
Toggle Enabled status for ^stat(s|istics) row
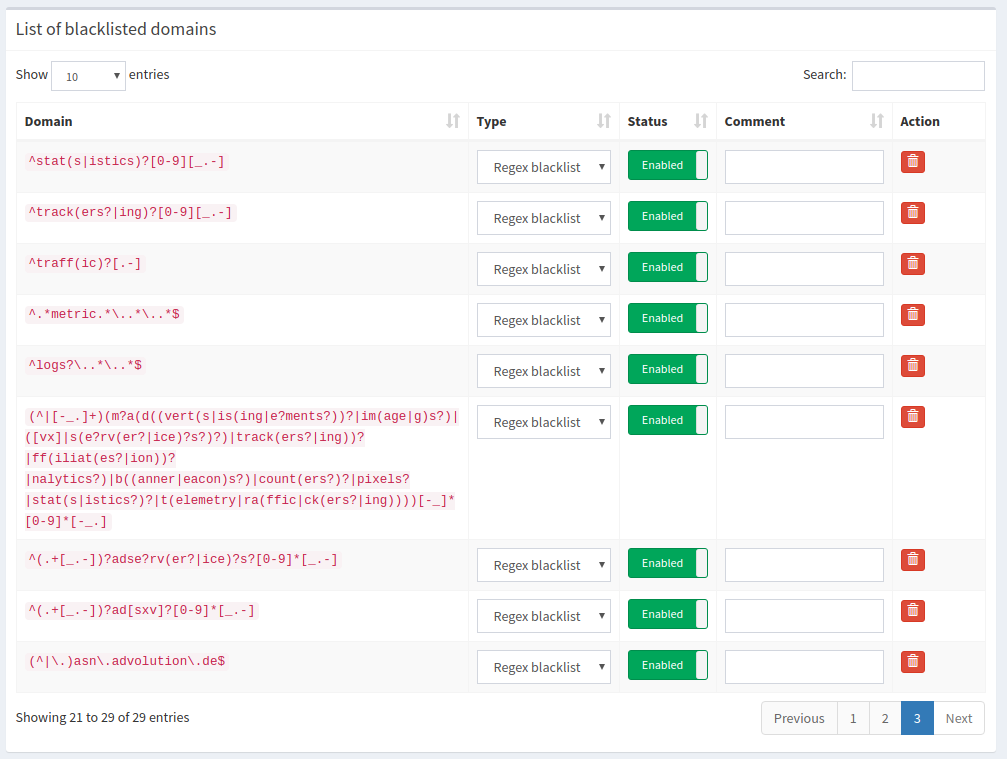coord(668,165)
